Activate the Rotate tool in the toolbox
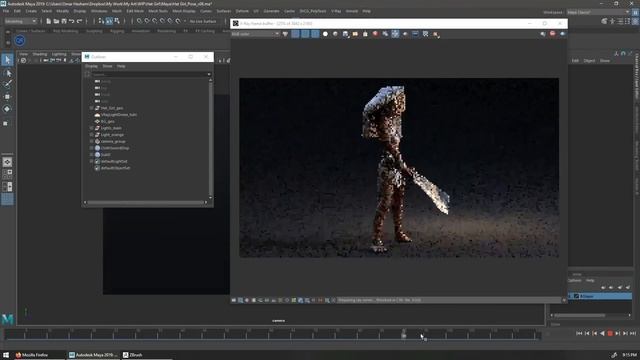The image size is (640, 360). [7, 109]
